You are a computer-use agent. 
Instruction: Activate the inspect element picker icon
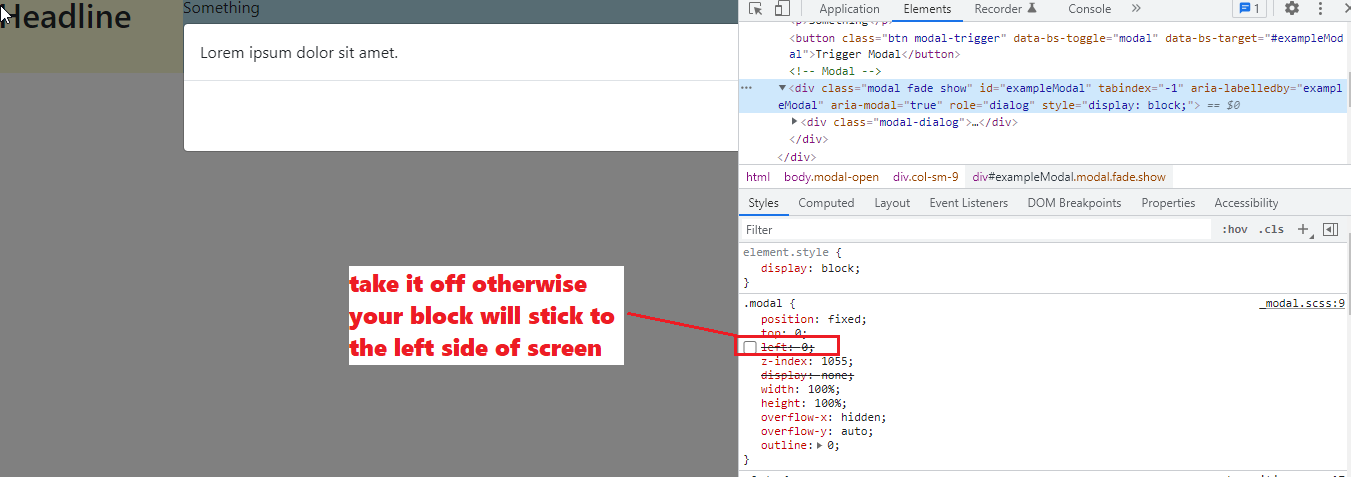pos(756,9)
